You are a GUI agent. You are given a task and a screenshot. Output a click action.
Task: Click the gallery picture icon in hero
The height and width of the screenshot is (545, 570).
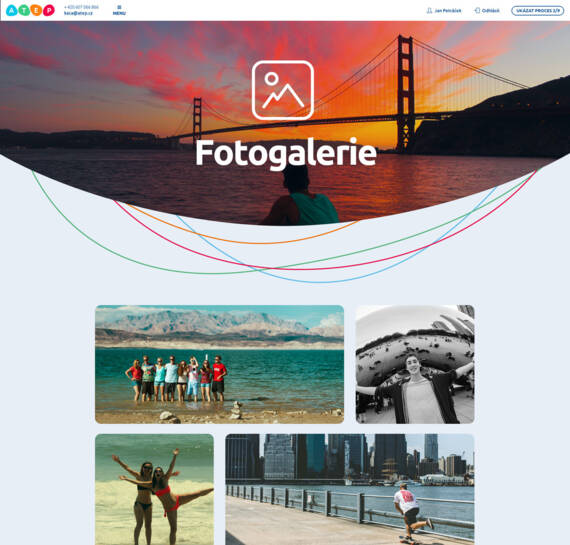pyautogui.click(x=282, y=90)
